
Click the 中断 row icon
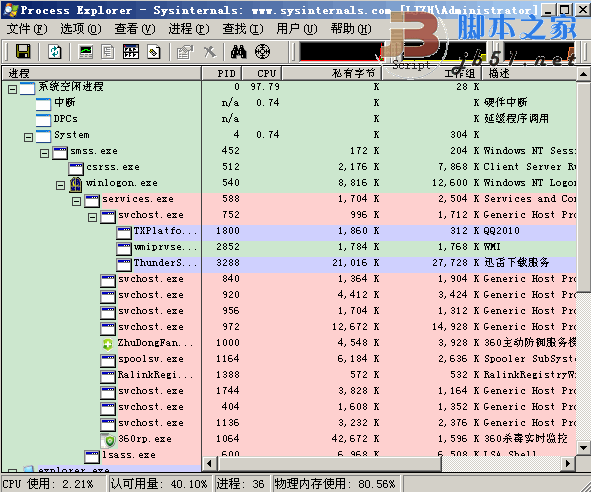pos(43,104)
